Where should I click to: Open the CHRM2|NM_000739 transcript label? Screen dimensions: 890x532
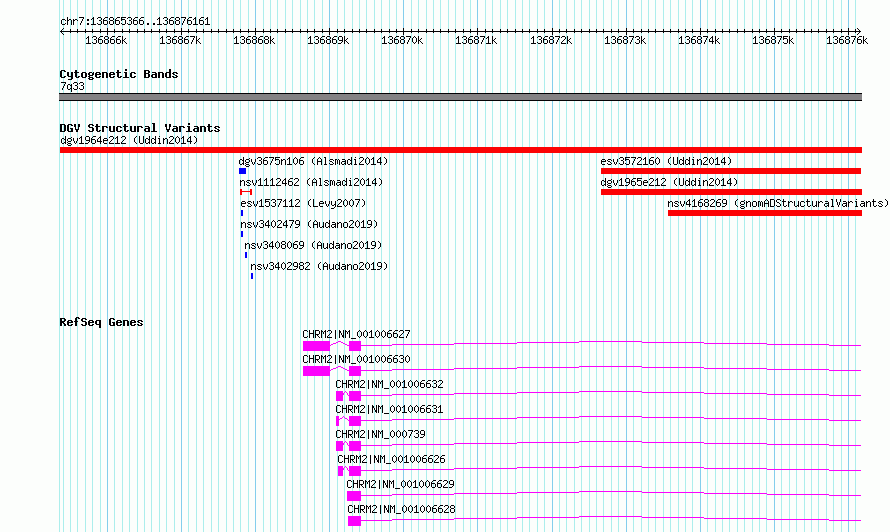(380, 434)
